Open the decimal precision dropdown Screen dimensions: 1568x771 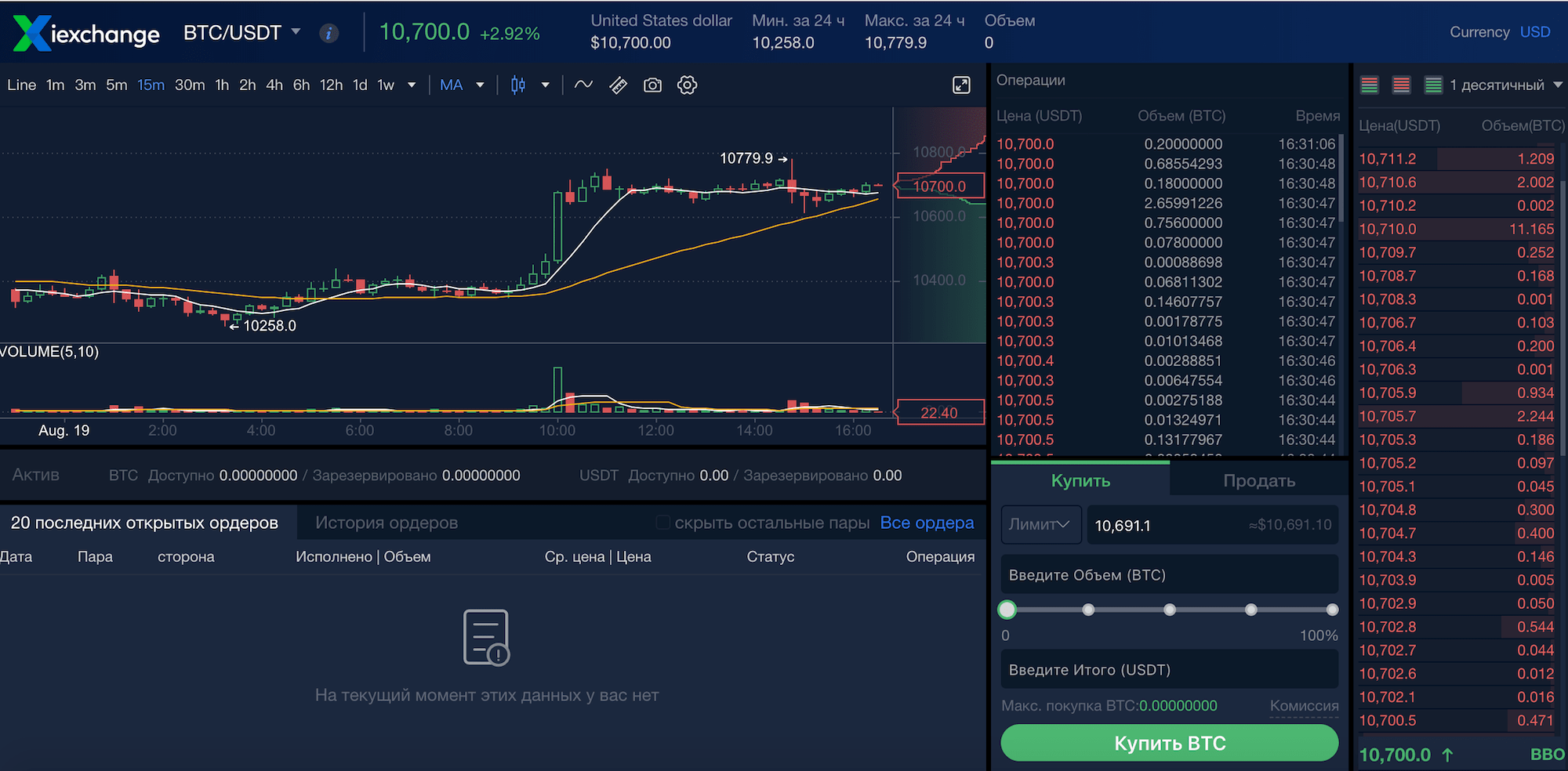coord(1505,85)
